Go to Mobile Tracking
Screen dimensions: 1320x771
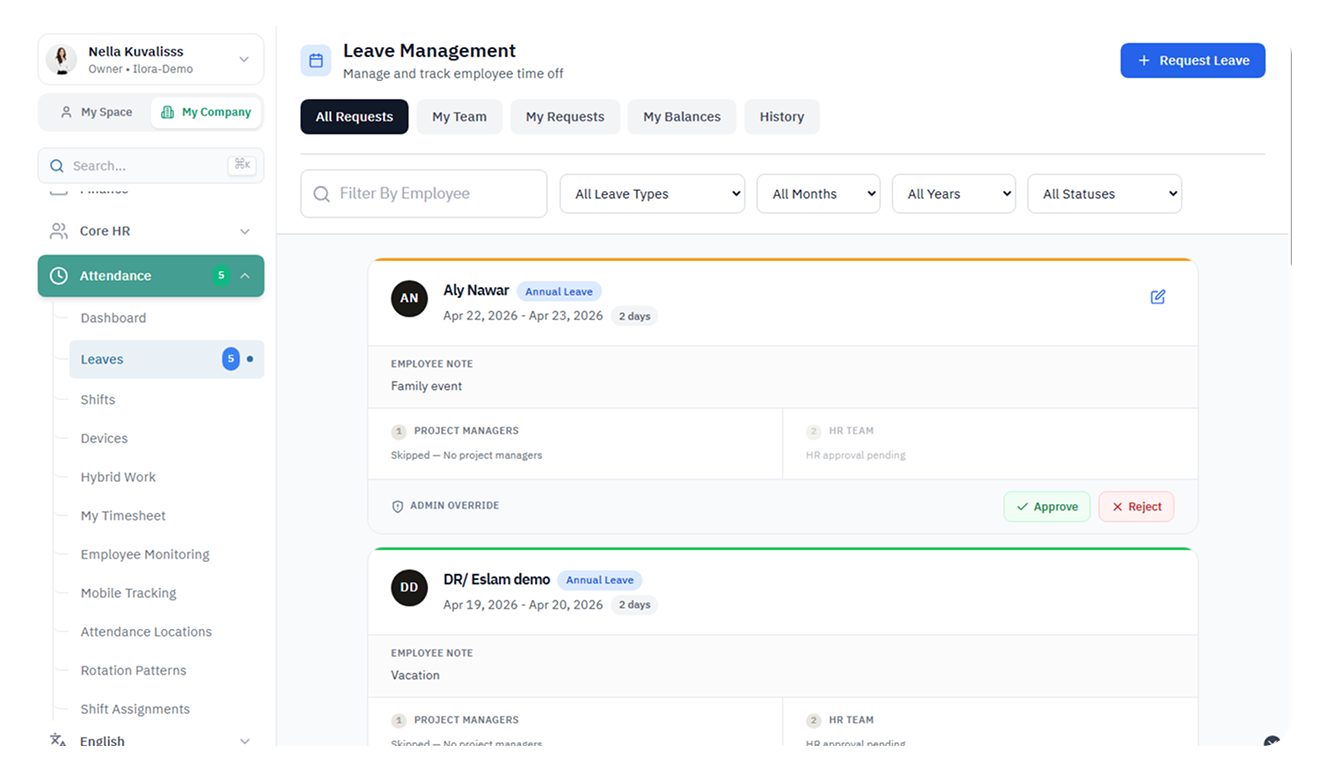tap(128, 593)
